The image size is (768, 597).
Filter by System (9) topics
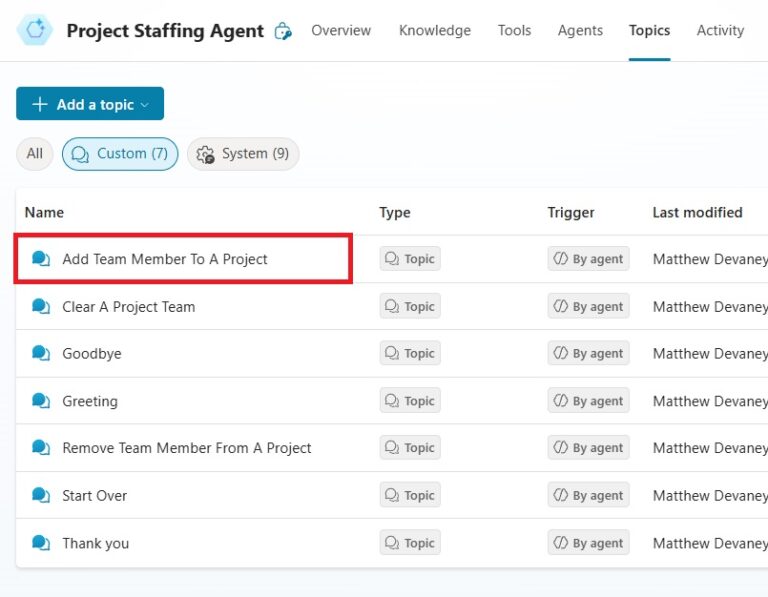pos(243,154)
